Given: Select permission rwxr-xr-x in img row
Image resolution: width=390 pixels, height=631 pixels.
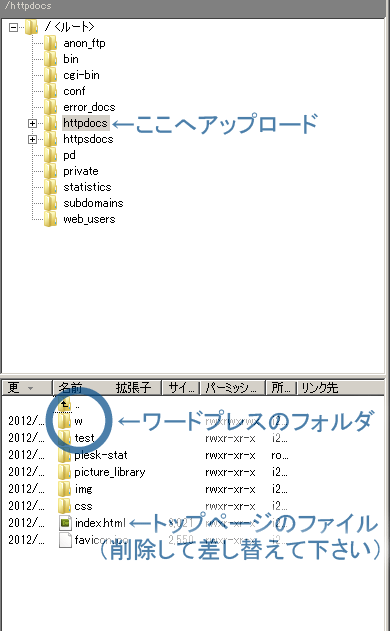Looking at the screenshot, I should click(x=230, y=489).
